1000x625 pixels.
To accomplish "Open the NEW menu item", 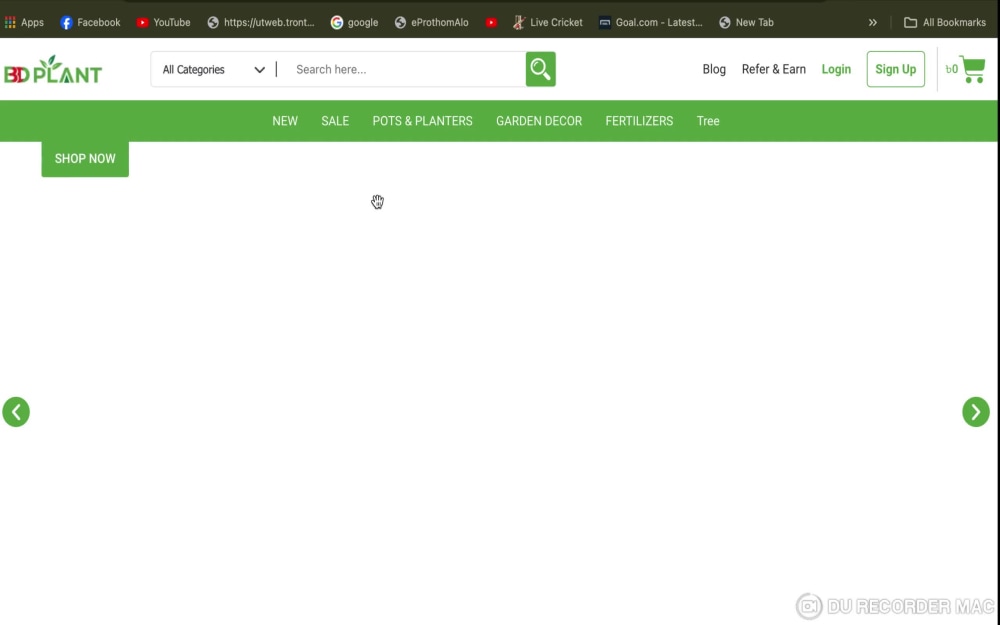I will tap(285, 121).
